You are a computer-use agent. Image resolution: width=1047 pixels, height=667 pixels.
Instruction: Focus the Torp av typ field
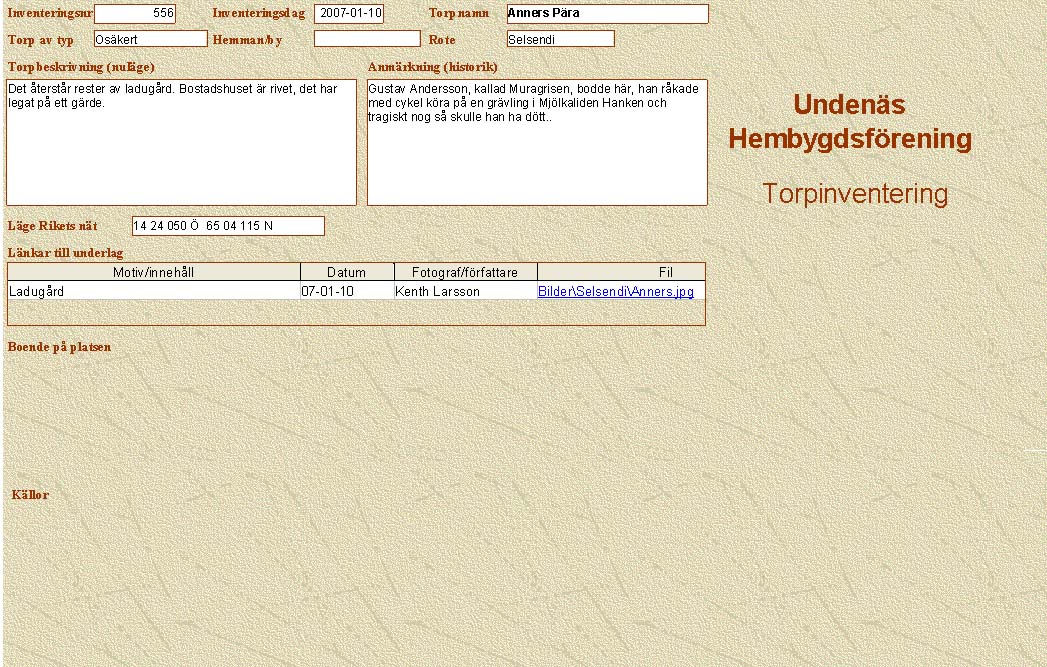(150, 39)
